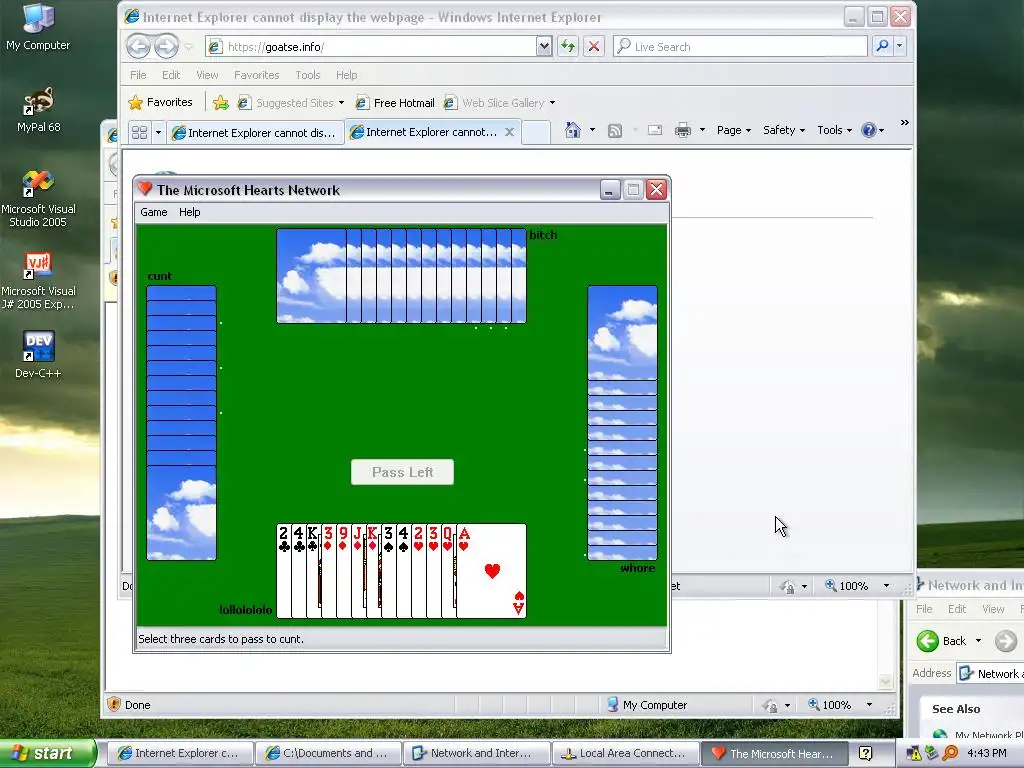Image resolution: width=1024 pixels, height=768 pixels.
Task: Click the Print icon in IE
Action: (683, 131)
